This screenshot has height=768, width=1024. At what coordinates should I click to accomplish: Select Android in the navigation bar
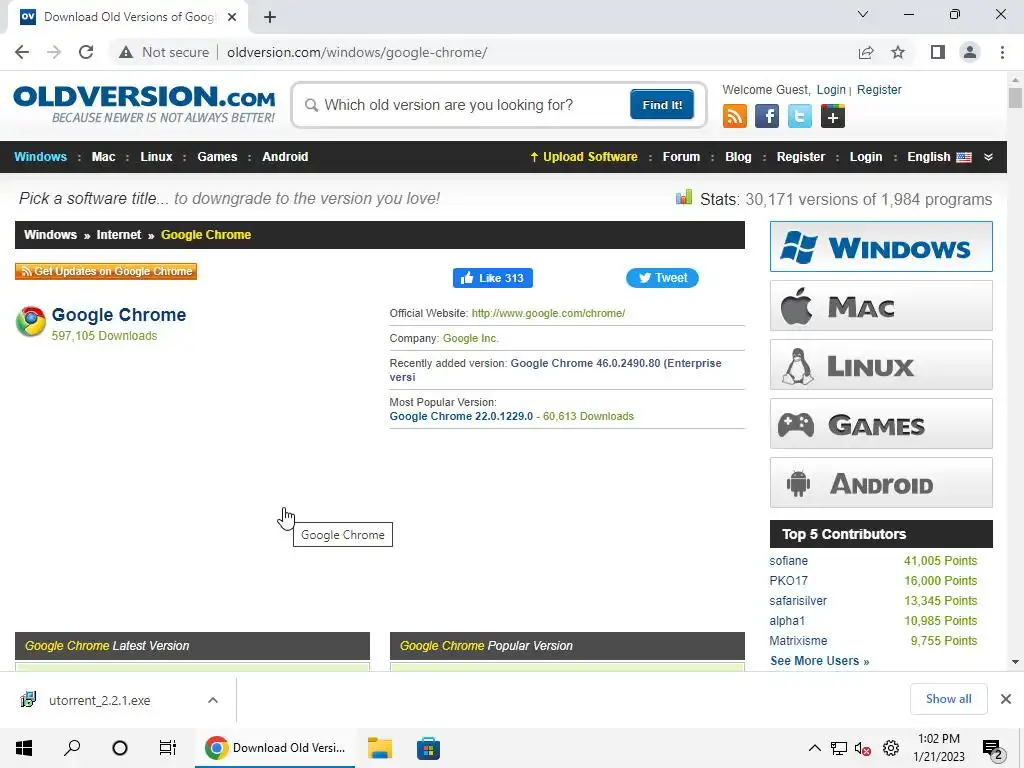click(285, 157)
